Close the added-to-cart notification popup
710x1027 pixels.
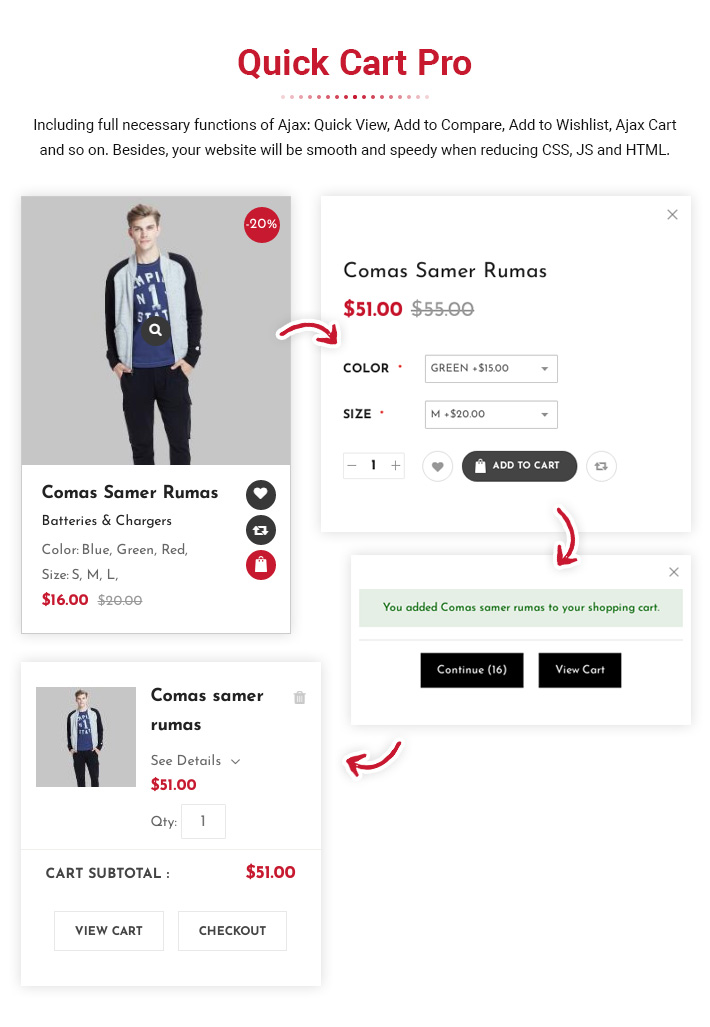pyautogui.click(x=674, y=572)
